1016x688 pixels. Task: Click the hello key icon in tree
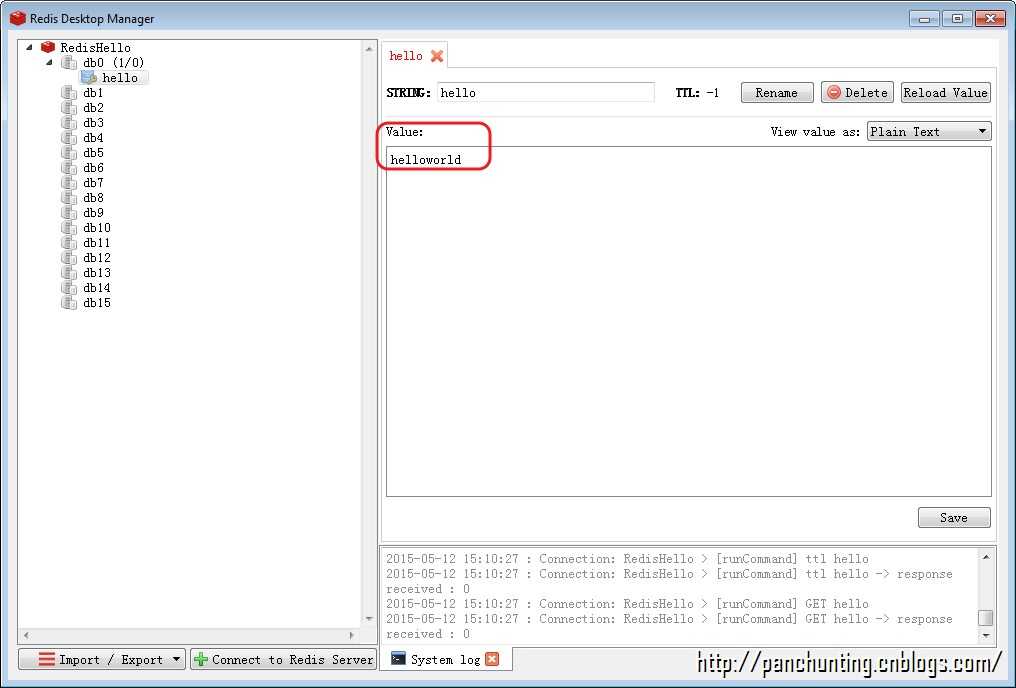pos(89,78)
